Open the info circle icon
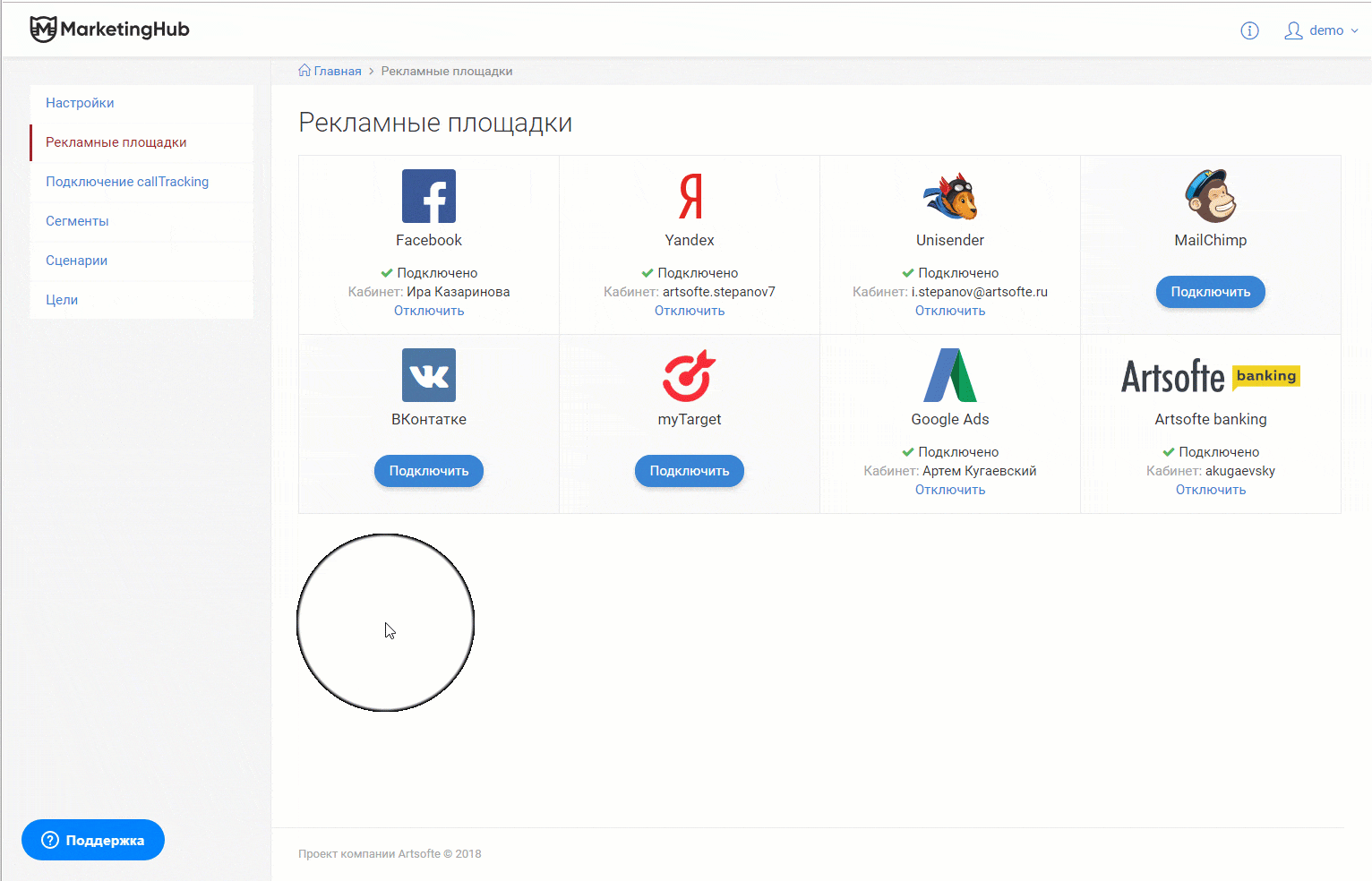The image size is (1372, 881). point(1249,30)
